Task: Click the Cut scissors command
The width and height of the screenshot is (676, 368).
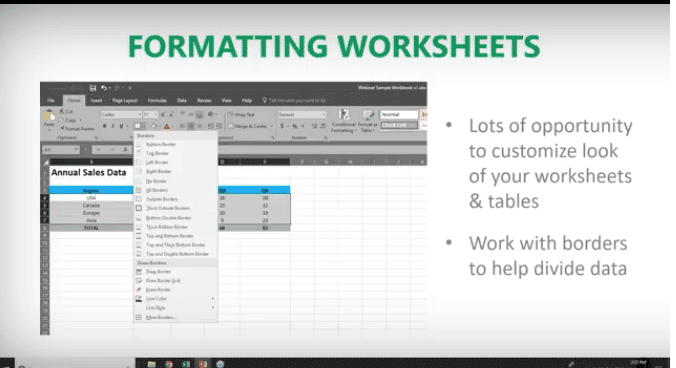Action: (66, 111)
